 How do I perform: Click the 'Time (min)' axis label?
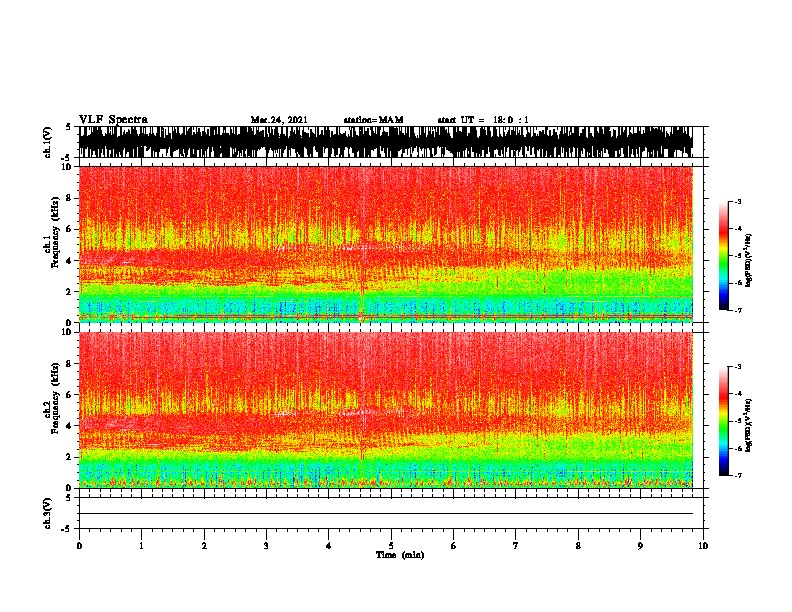click(x=400, y=555)
